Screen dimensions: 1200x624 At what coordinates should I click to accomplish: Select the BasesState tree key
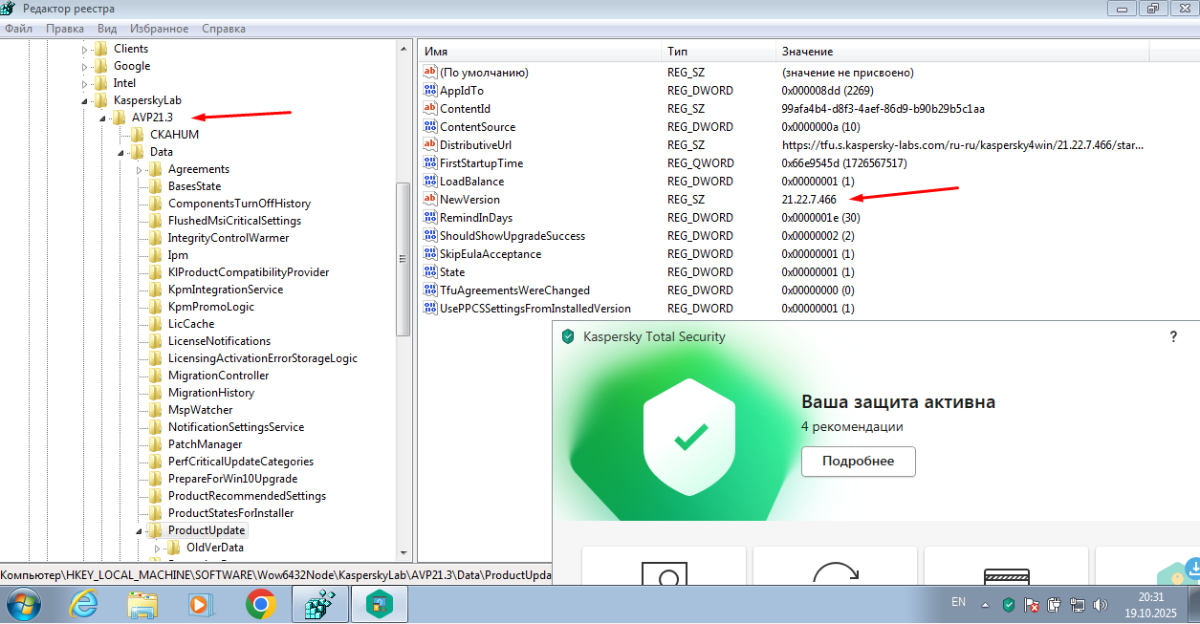[194, 186]
